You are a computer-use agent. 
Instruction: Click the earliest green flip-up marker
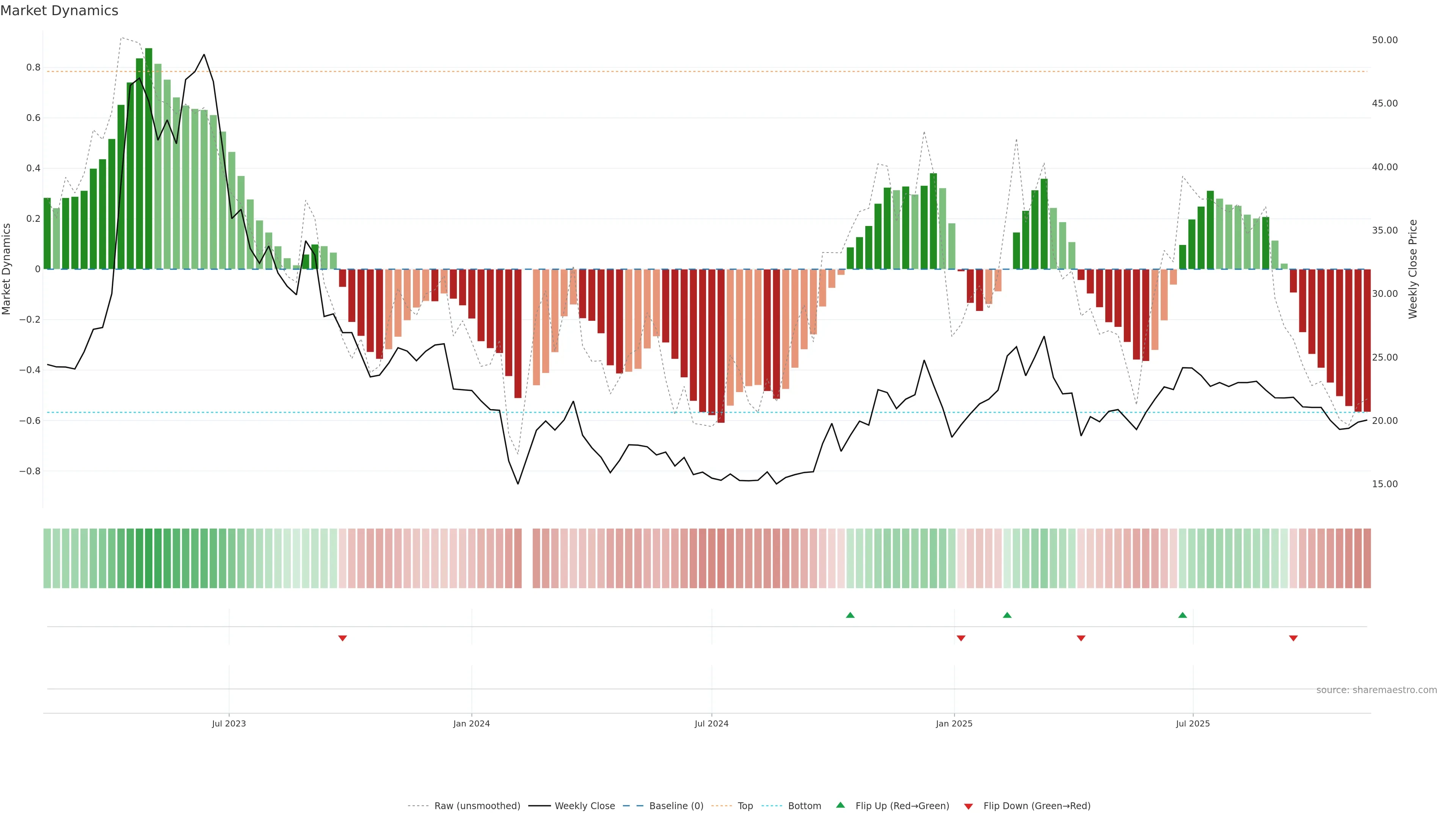pyautogui.click(x=850, y=615)
